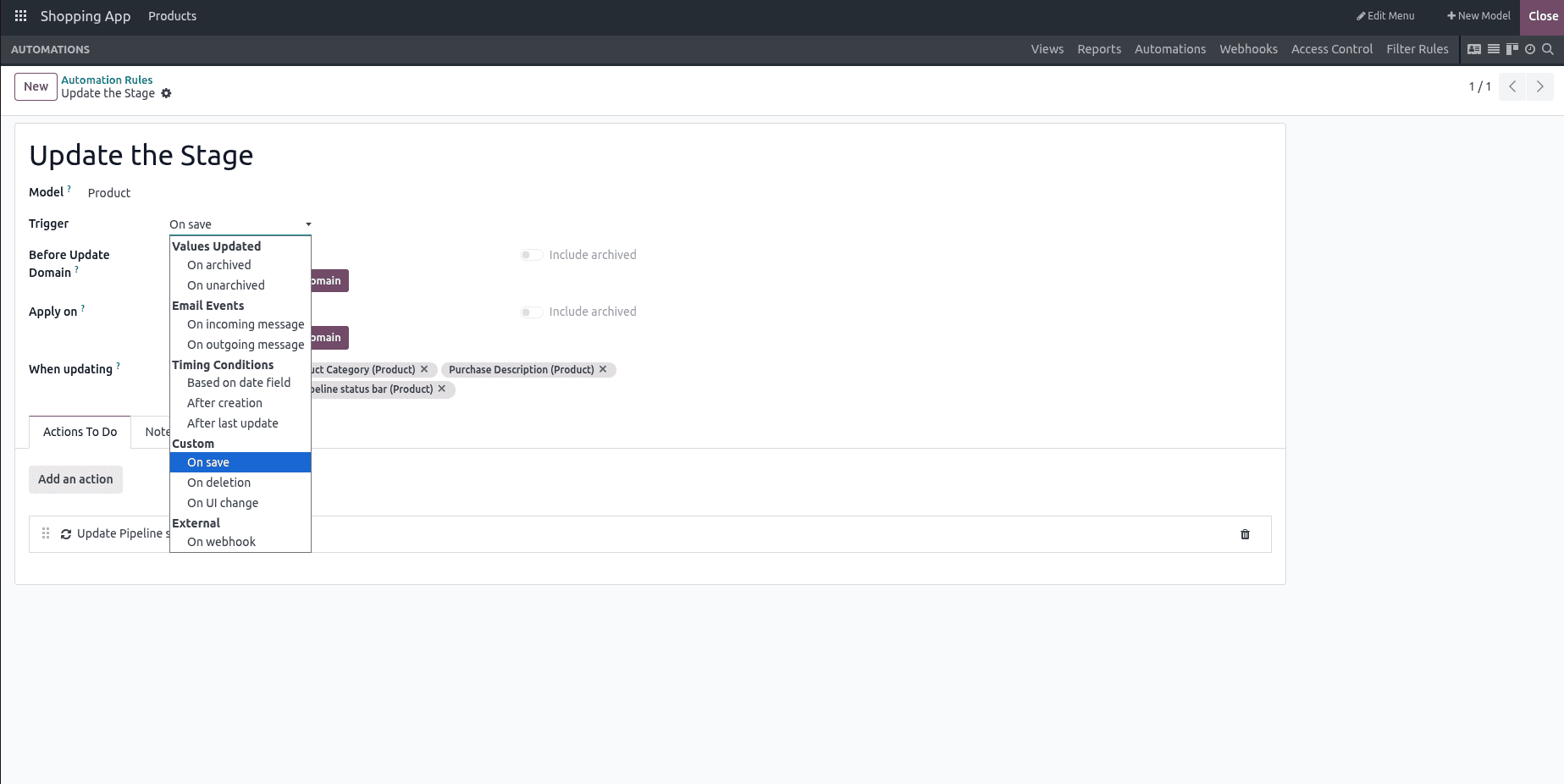Show the When updating help tooltip
1564x784 pixels.
click(x=118, y=366)
